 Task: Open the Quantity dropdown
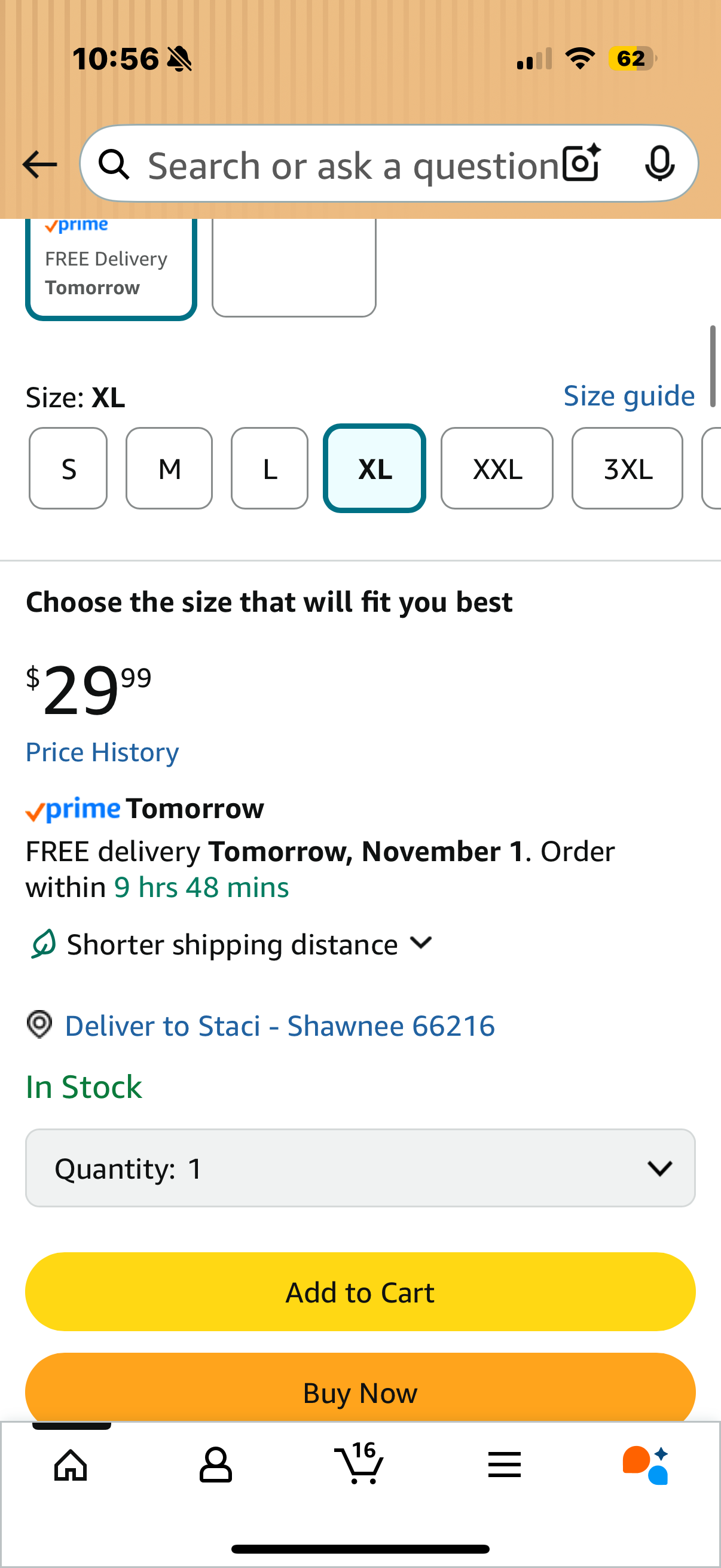(360, 1168)
